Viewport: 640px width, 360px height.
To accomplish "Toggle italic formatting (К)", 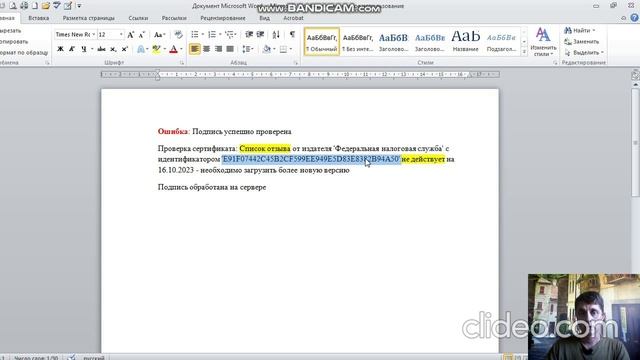I will [x=72, y=49].
